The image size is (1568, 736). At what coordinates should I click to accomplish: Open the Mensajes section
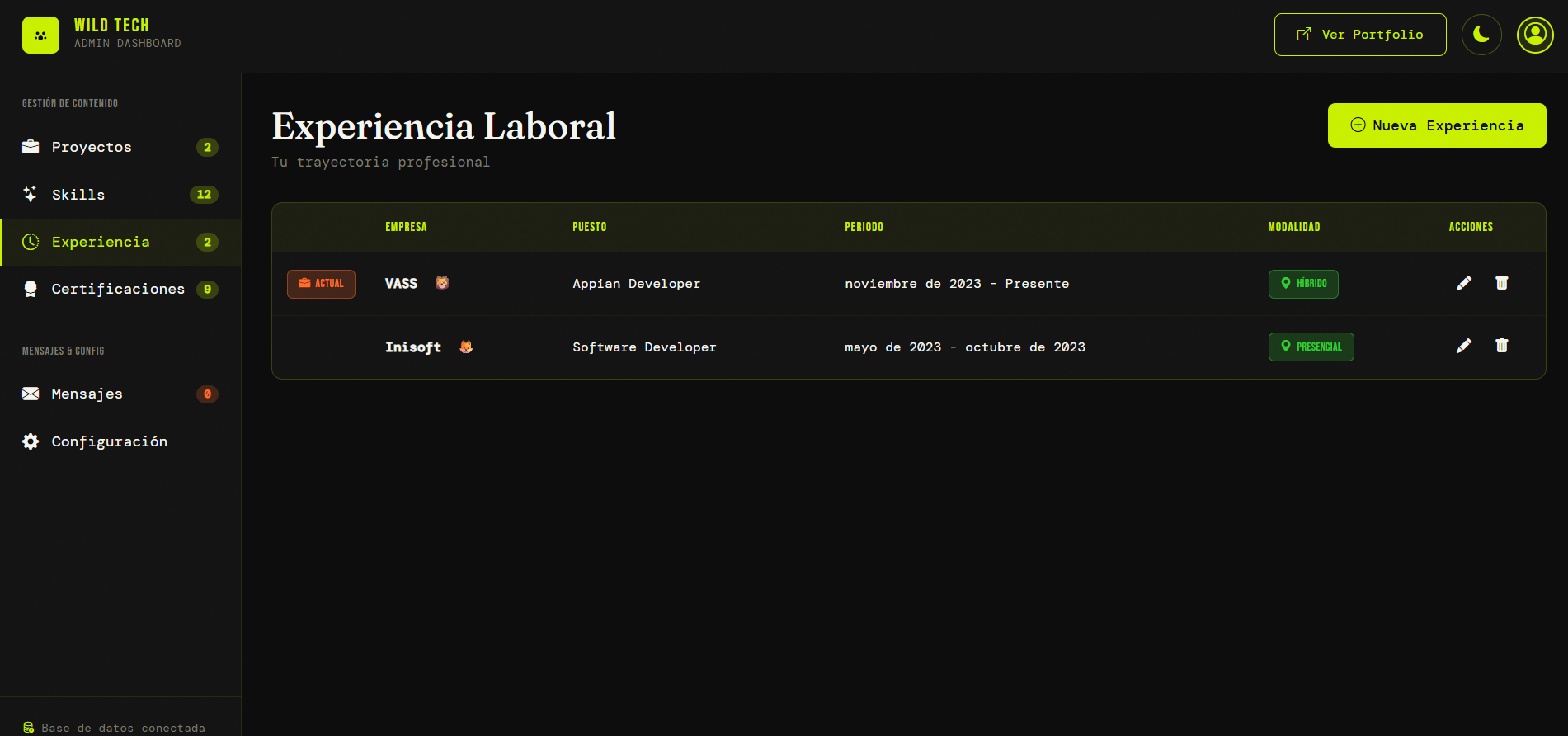120,394
